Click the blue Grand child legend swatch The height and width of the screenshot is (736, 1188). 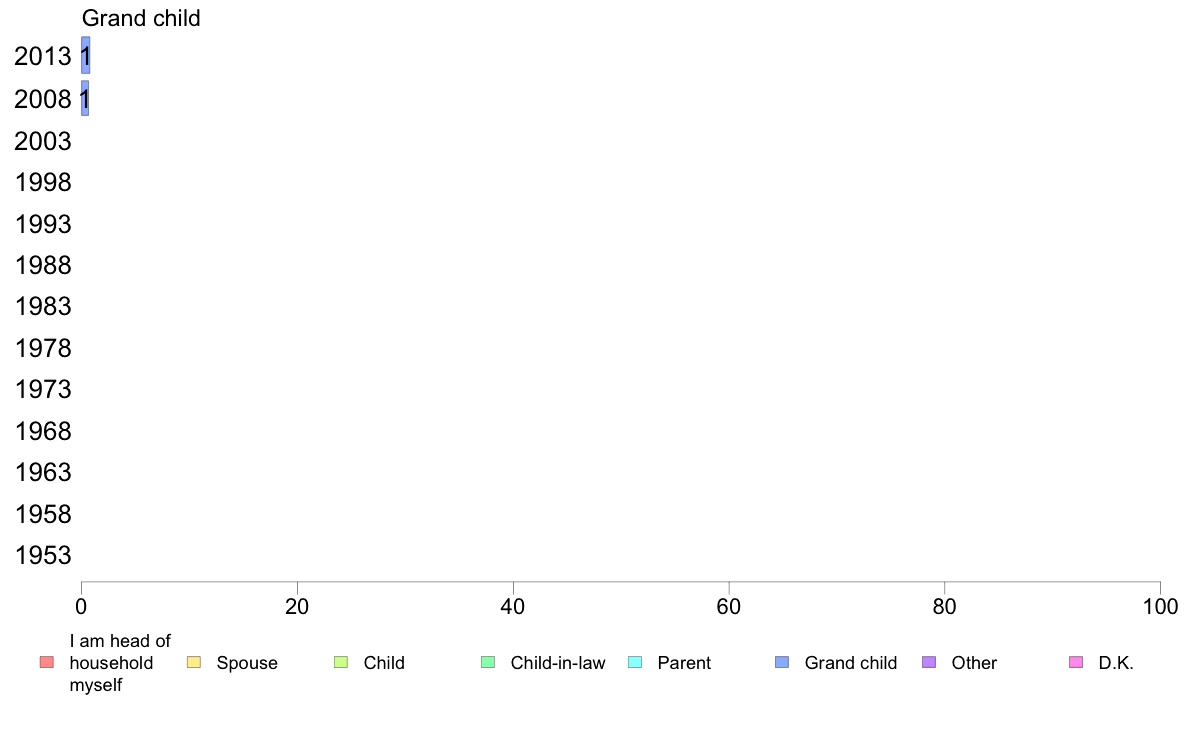pos(782,662)
